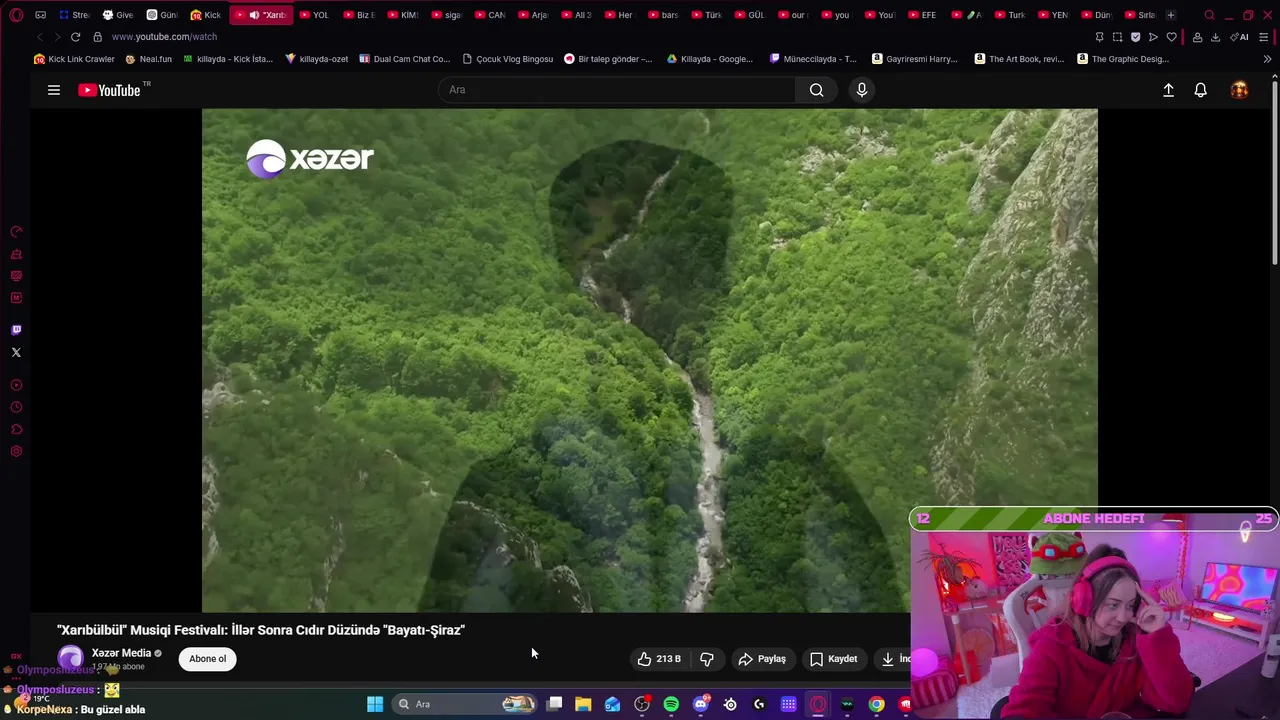The height and width of the screenshot is (720, 1280).
Task: Click the Windows taskbar search box
Action: coord(466,704)
